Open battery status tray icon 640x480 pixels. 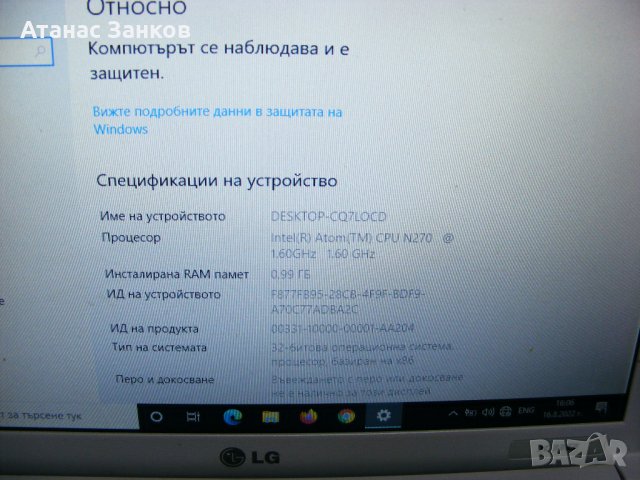[470, 413]
